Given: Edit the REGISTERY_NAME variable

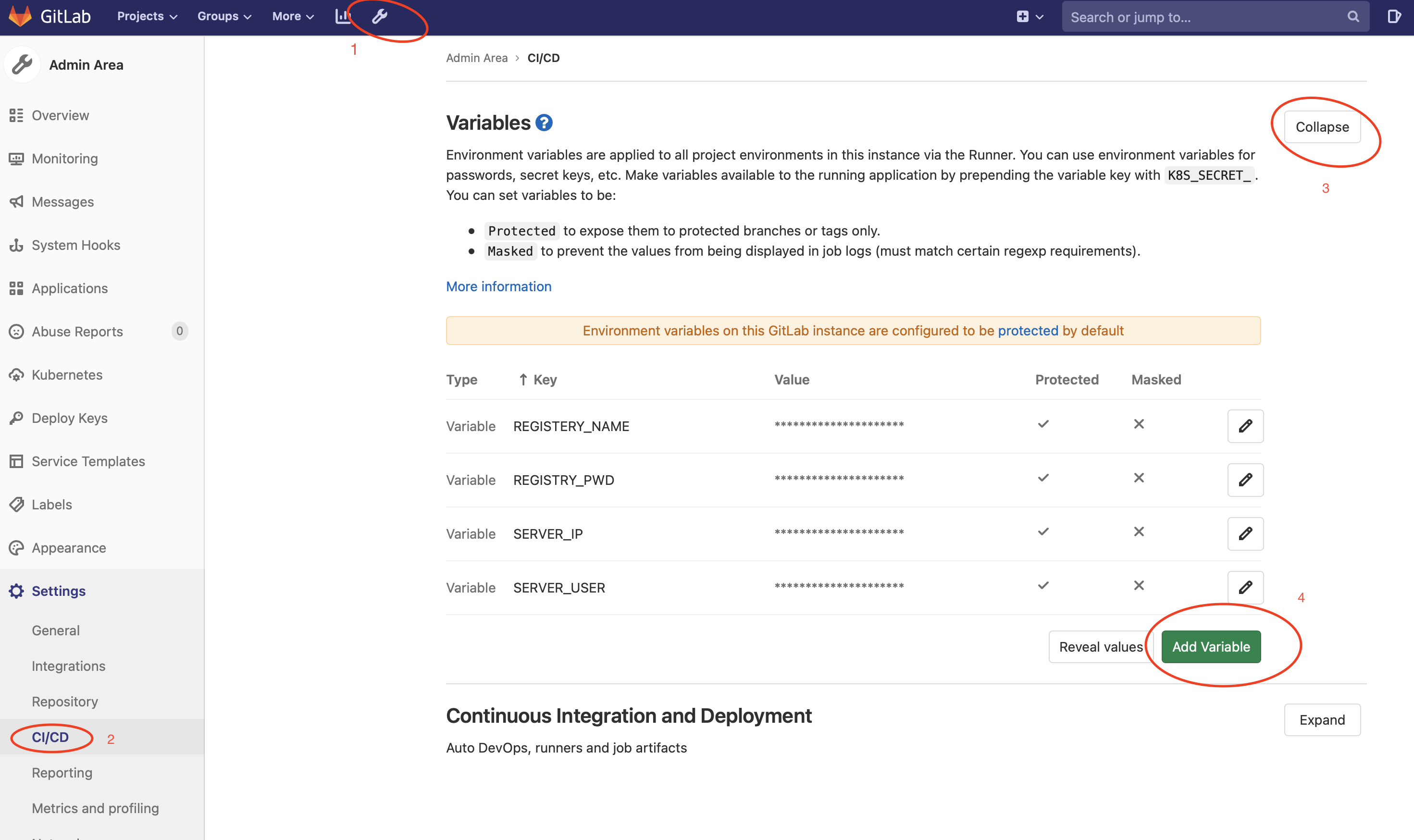Looking at the screenshot, I should pyautogui.click(x=1245, y=426).
